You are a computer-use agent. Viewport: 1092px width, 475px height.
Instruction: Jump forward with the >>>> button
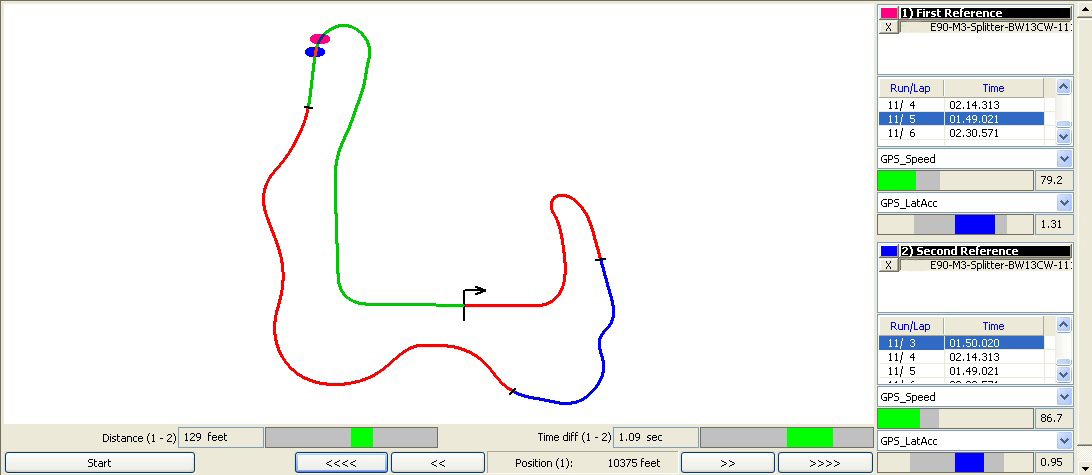pos(824,463)
